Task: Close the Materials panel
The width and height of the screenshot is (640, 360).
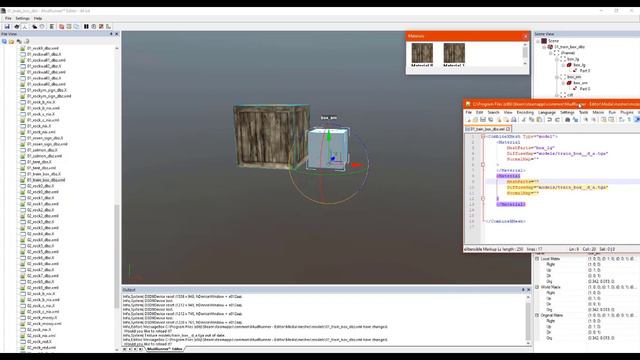Action: 525,36
